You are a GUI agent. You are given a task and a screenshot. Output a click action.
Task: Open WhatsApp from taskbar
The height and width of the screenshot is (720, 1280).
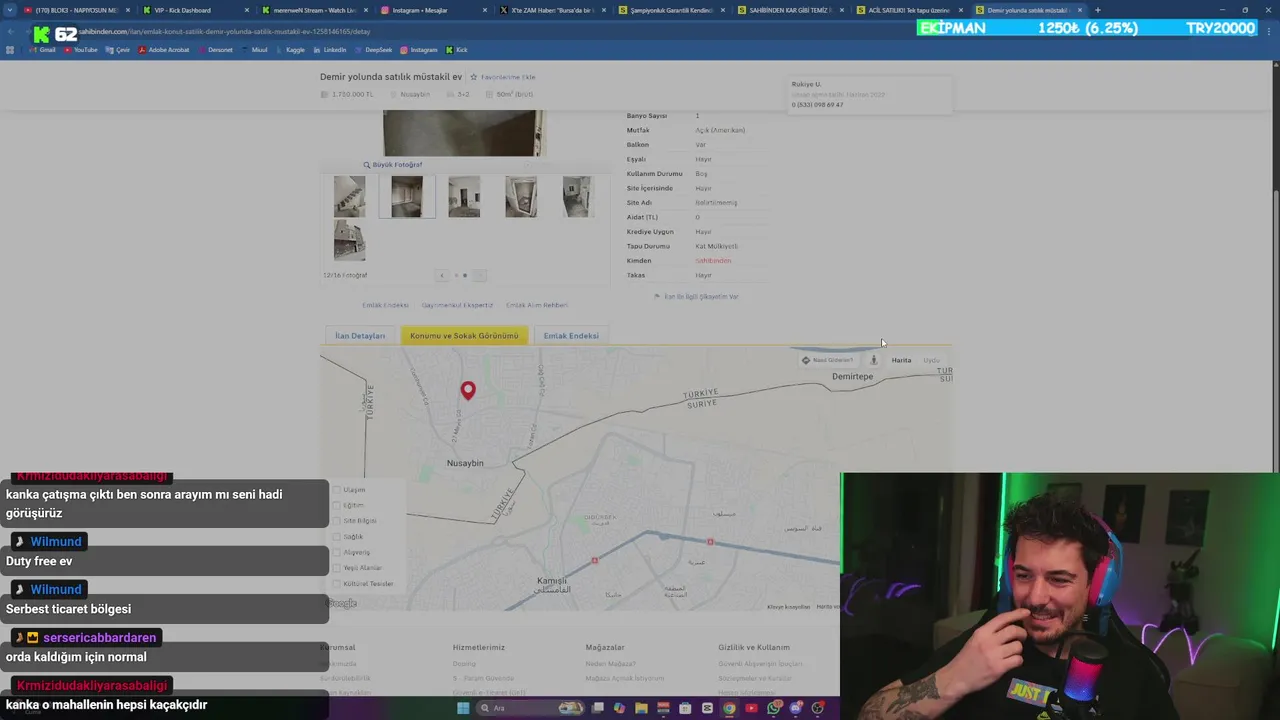[774, 708]
